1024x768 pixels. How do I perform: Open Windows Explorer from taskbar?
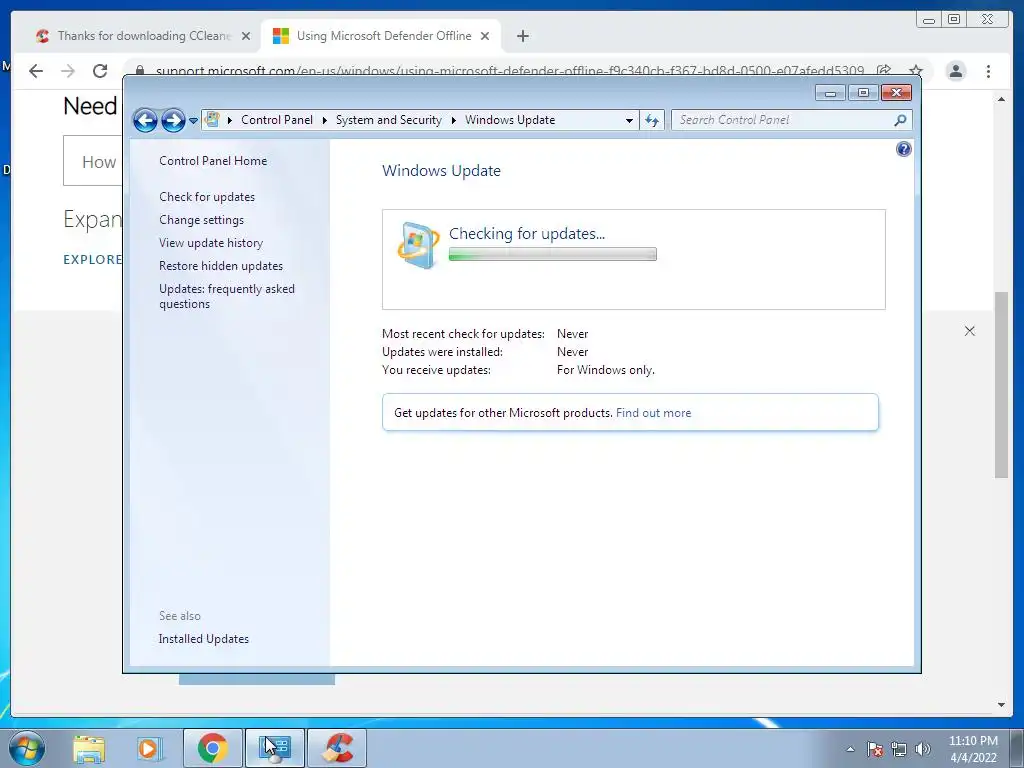89,749
